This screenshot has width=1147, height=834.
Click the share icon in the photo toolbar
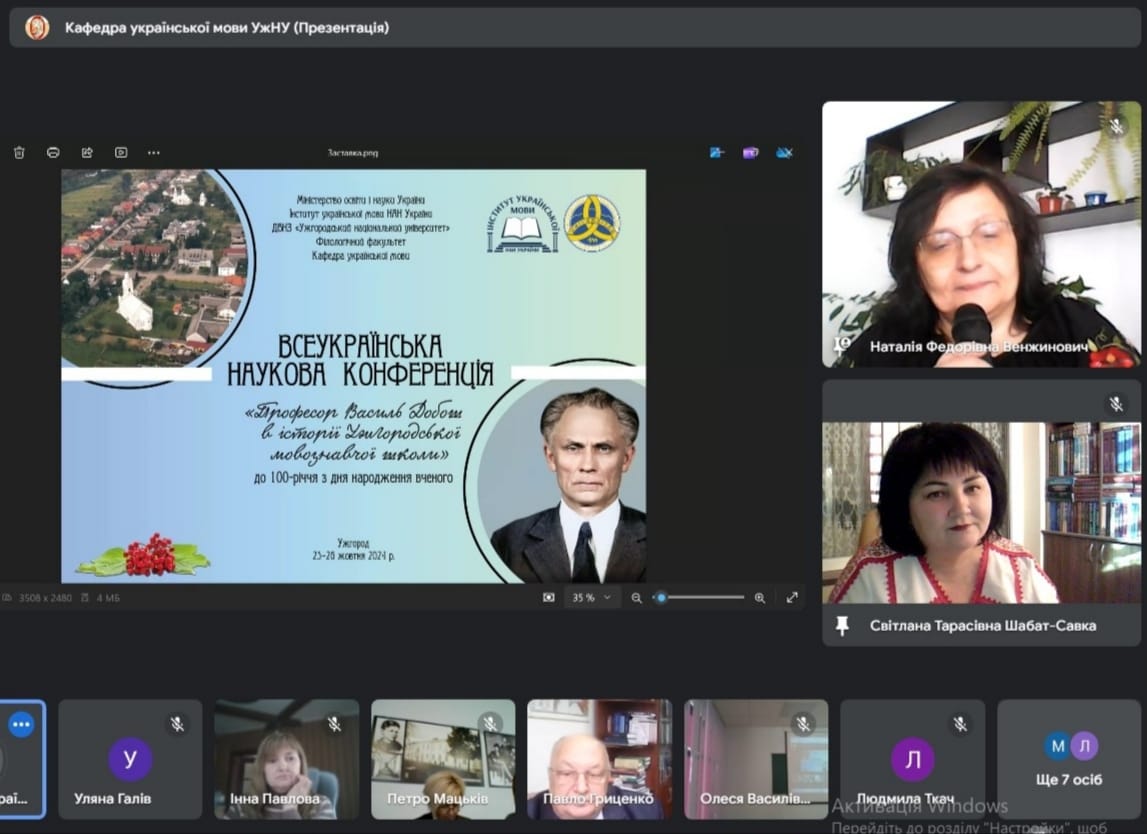pos(87,152)
